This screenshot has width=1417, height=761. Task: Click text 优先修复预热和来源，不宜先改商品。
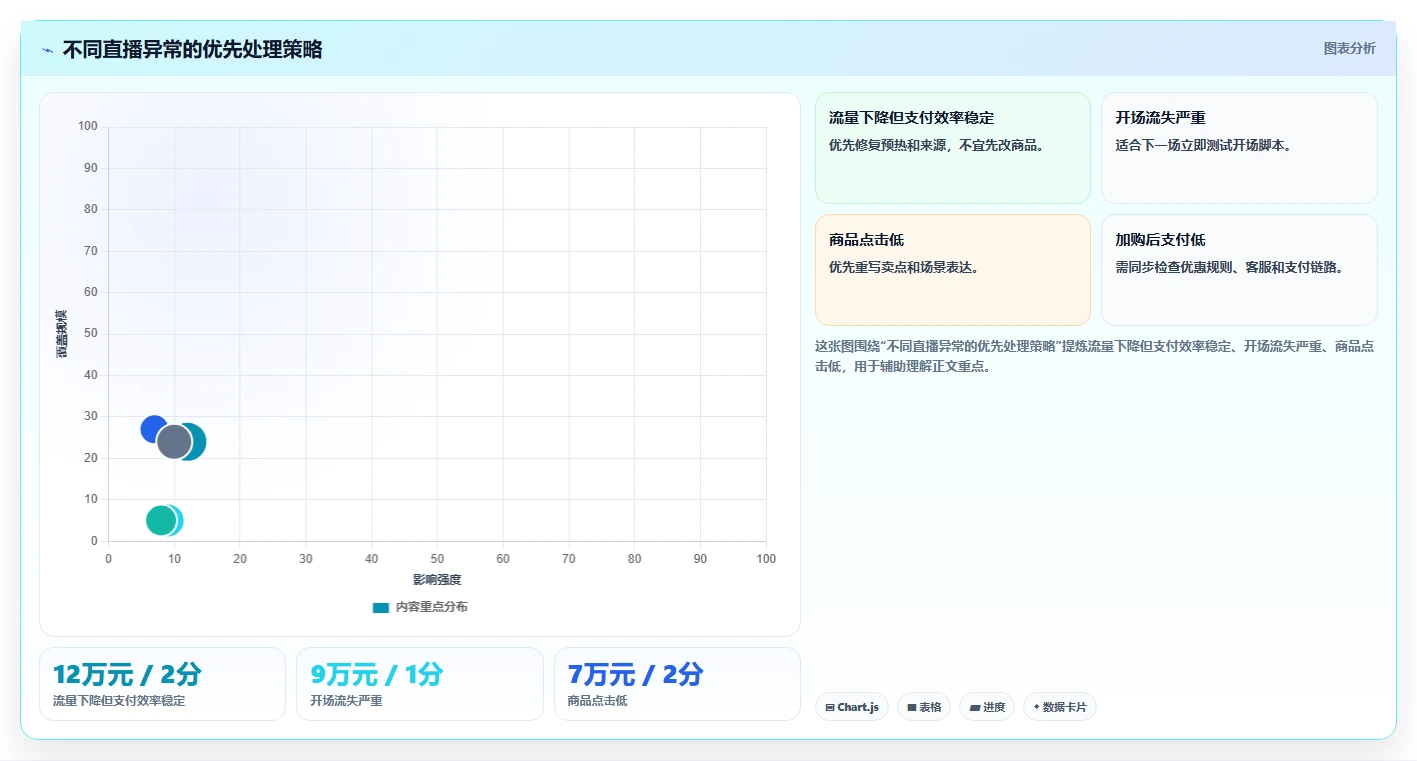(937, 145)
